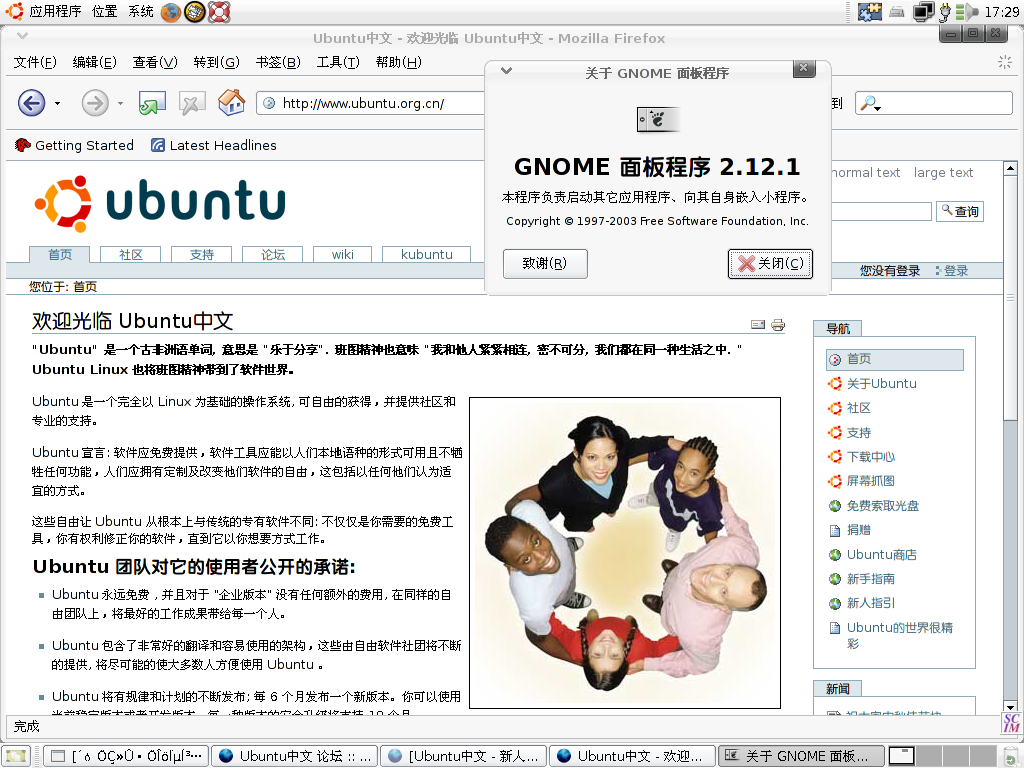Click the puzzle-piece applet icon in tray
The height and width of the screenshot is (768, 1024).
(x=869, y=11)
